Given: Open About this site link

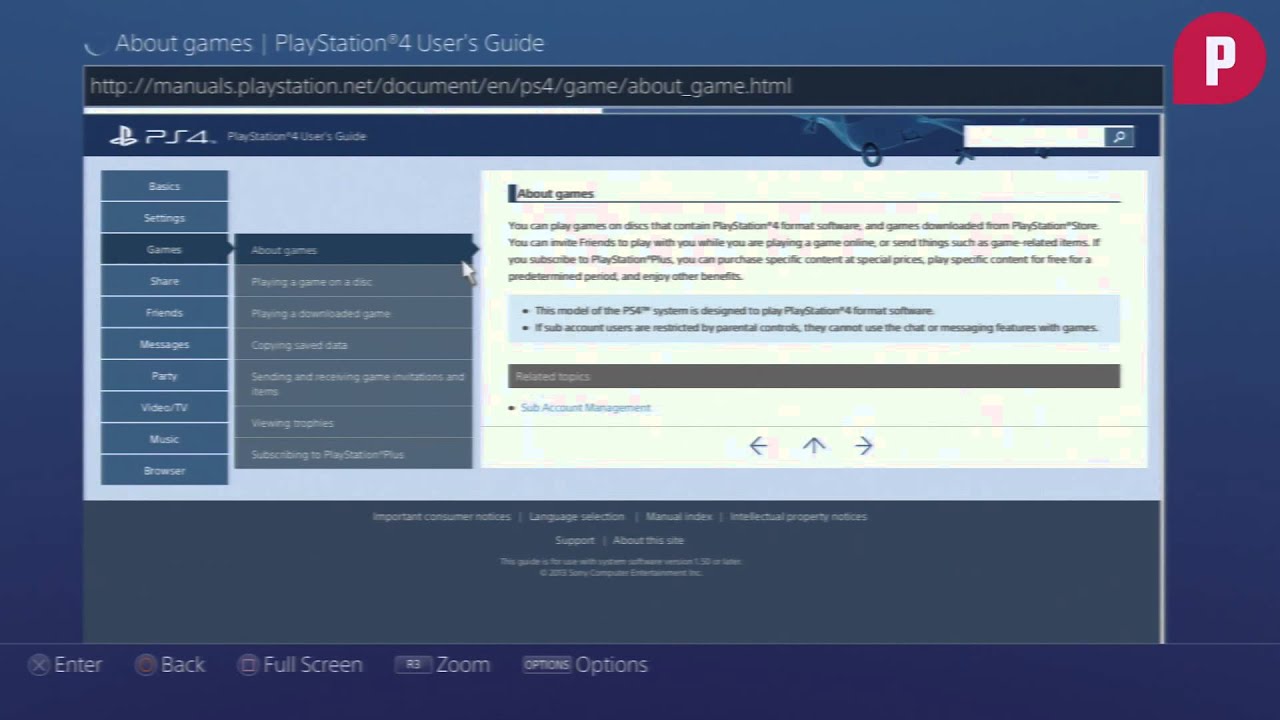Looking at the screenshot, I should [x=648, y=541].
